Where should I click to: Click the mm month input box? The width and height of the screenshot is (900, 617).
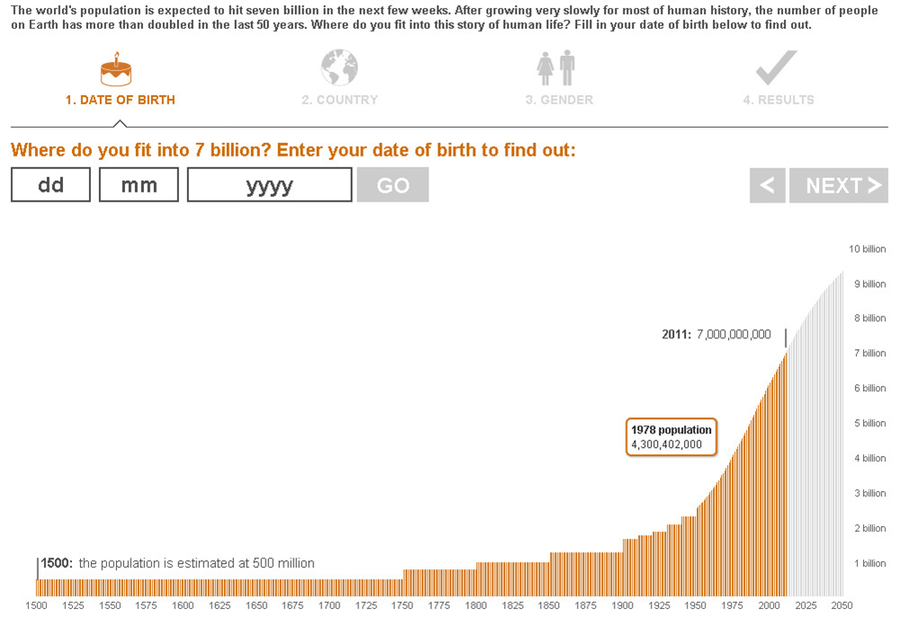click(139, 185)
